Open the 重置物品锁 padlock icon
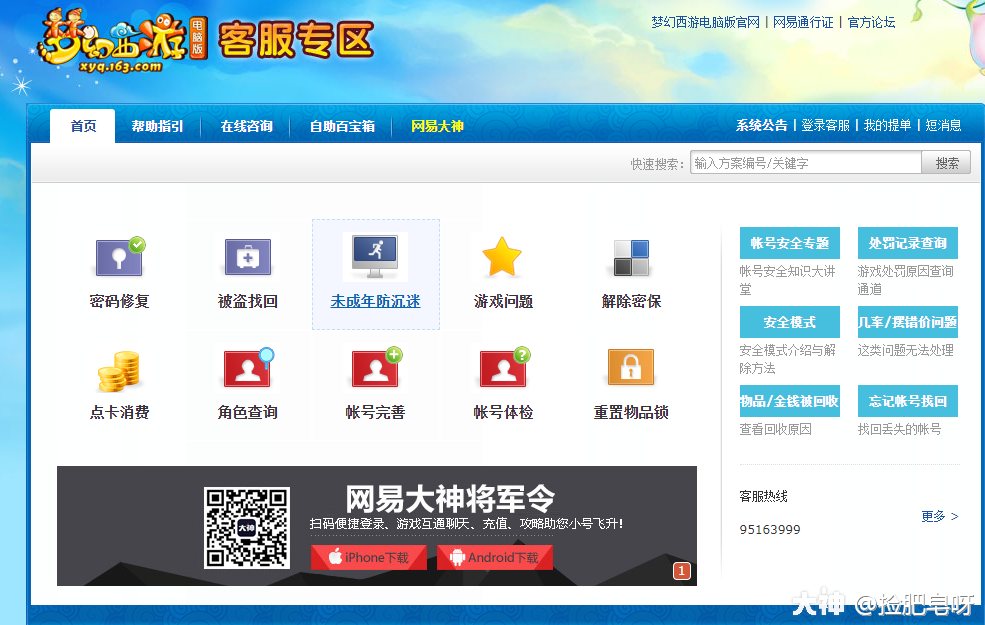Viewport: 985px width, 625px height. [x=631, y=367]
